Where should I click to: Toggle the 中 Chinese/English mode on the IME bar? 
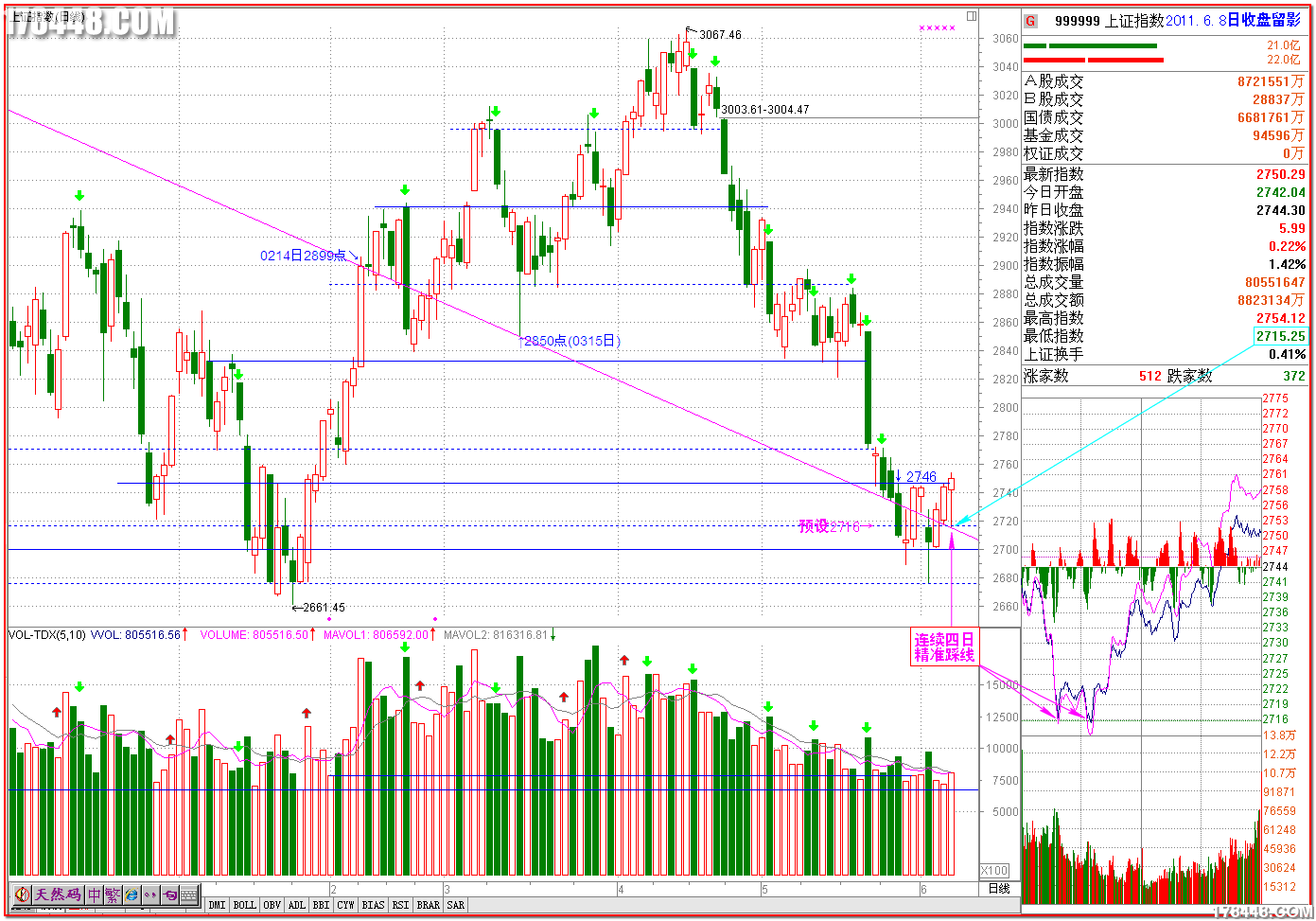pyautogui.click(x=95, y=894)
